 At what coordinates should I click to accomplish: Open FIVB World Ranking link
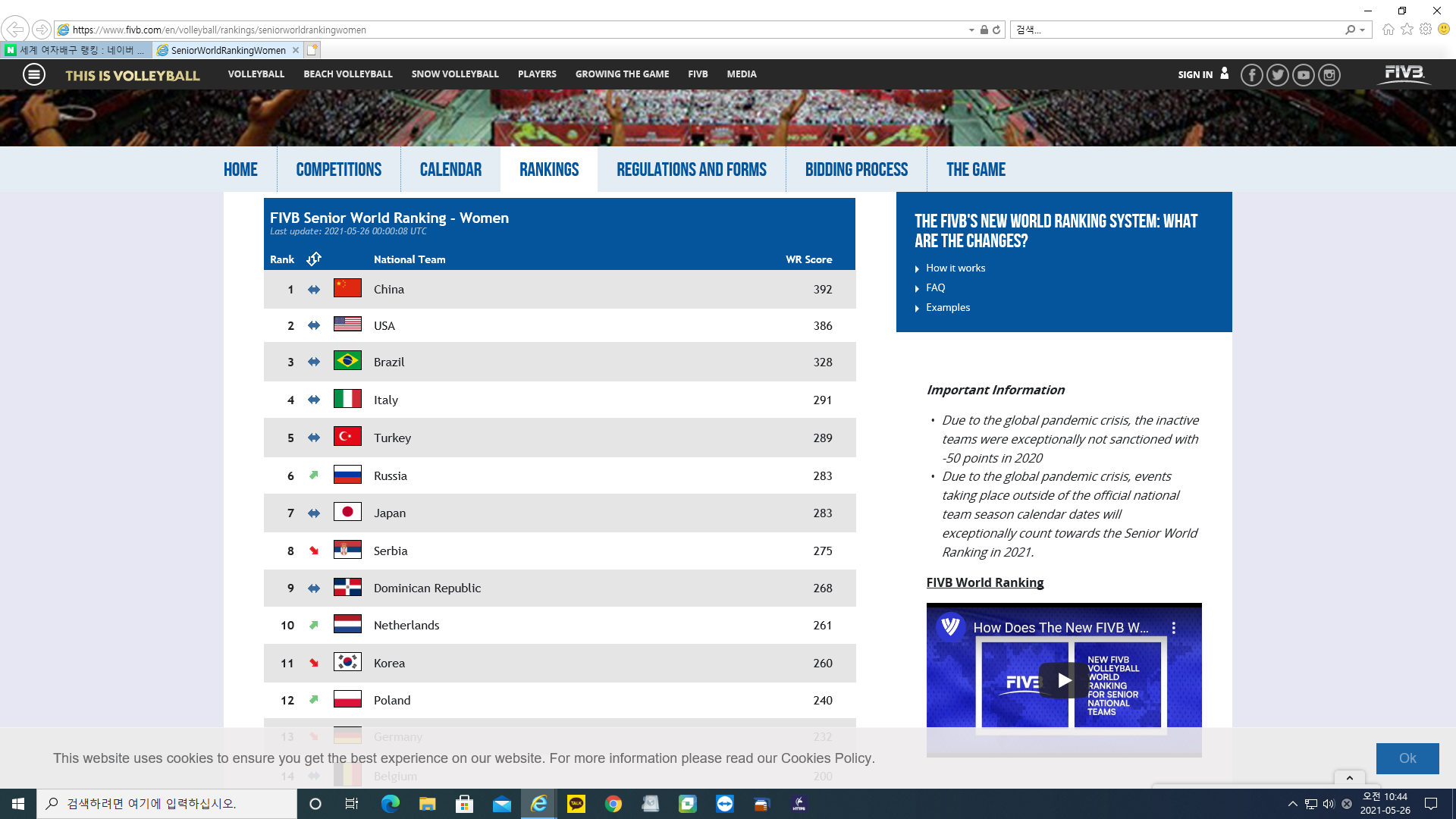[x=985, y=582]
